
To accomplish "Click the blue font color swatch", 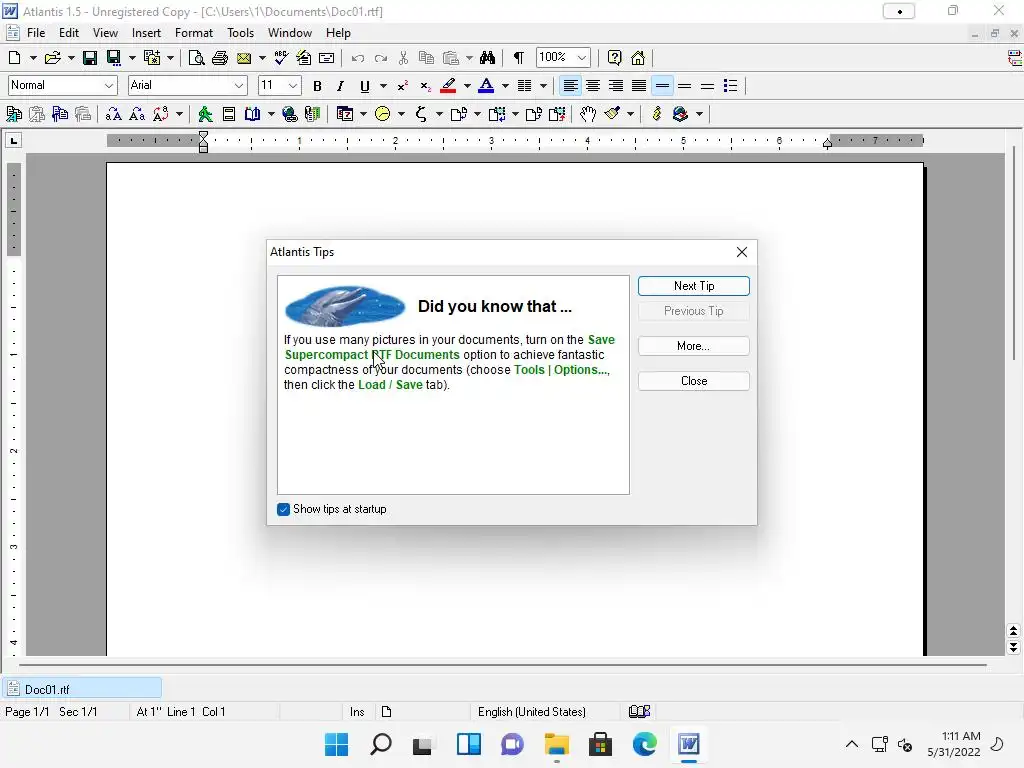I will pyautogui.click(x=486, y=86).
